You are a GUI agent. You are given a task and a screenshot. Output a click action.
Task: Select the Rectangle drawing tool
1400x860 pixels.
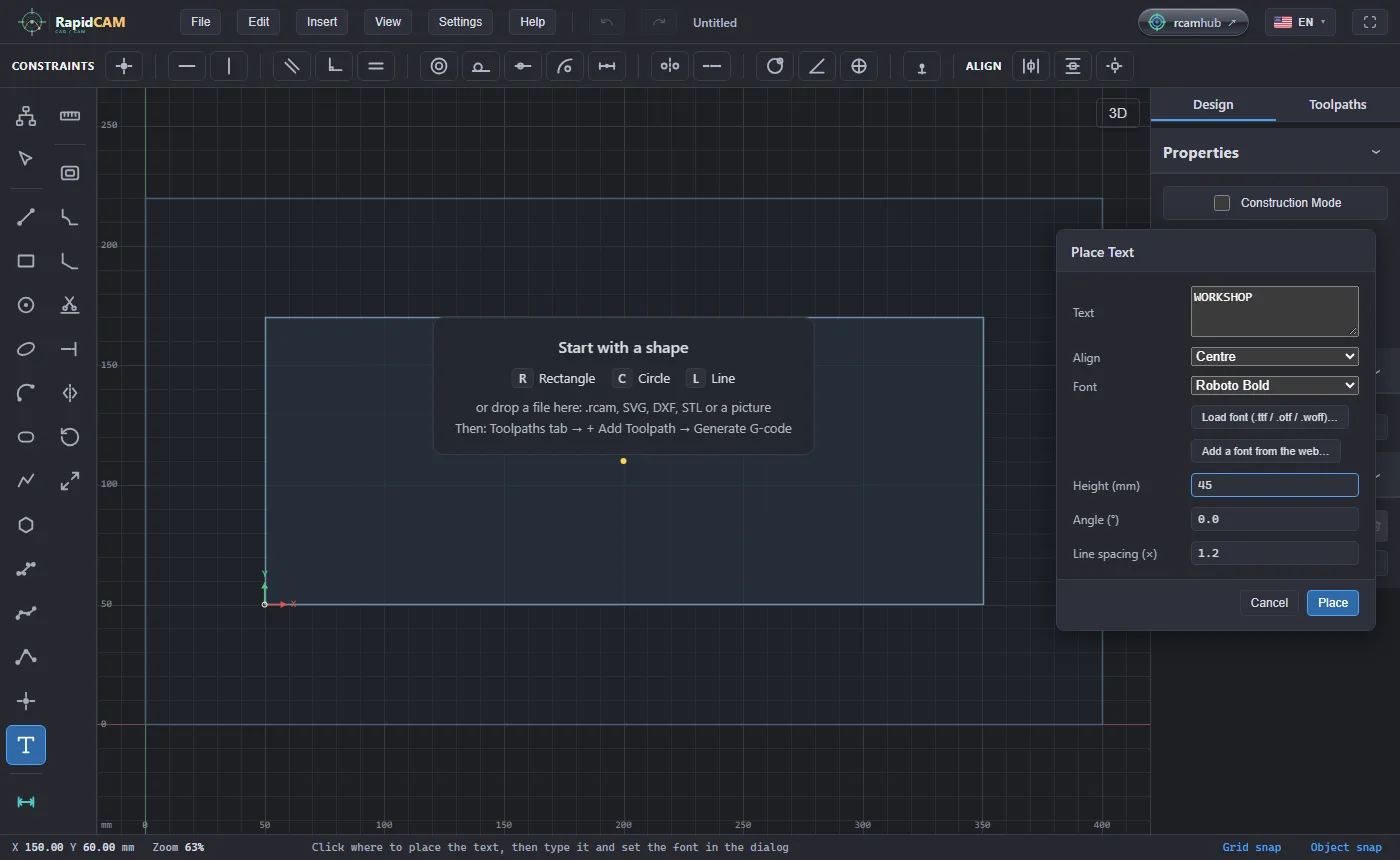point(26,261)
